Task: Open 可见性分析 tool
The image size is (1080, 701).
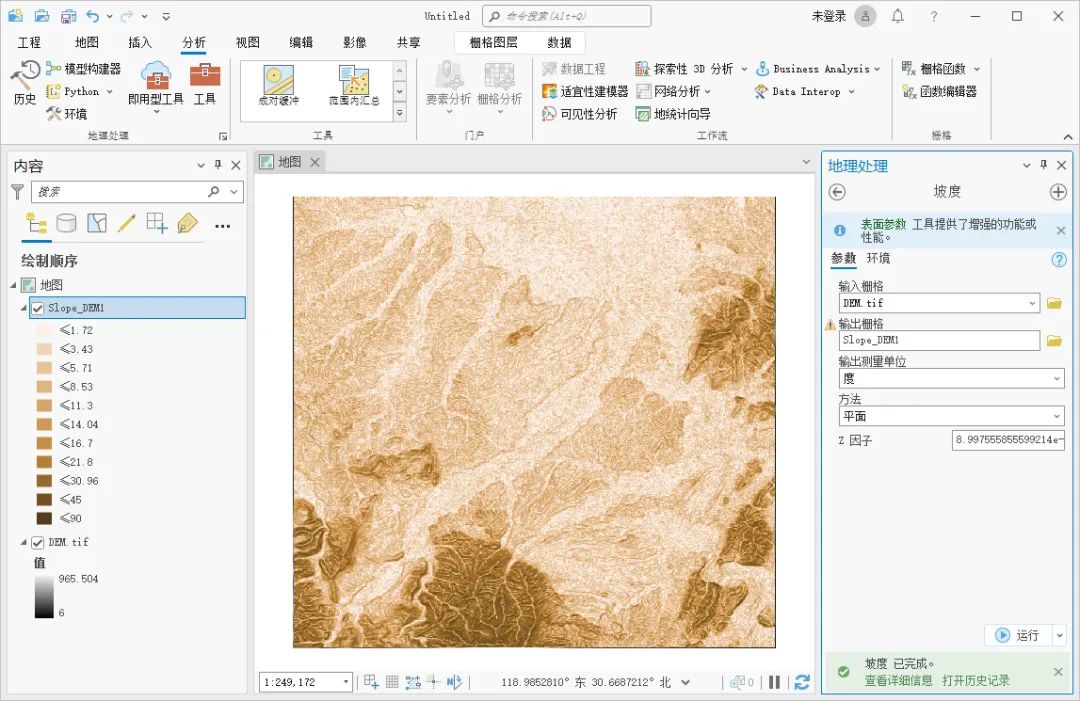Action: [579, 114]
